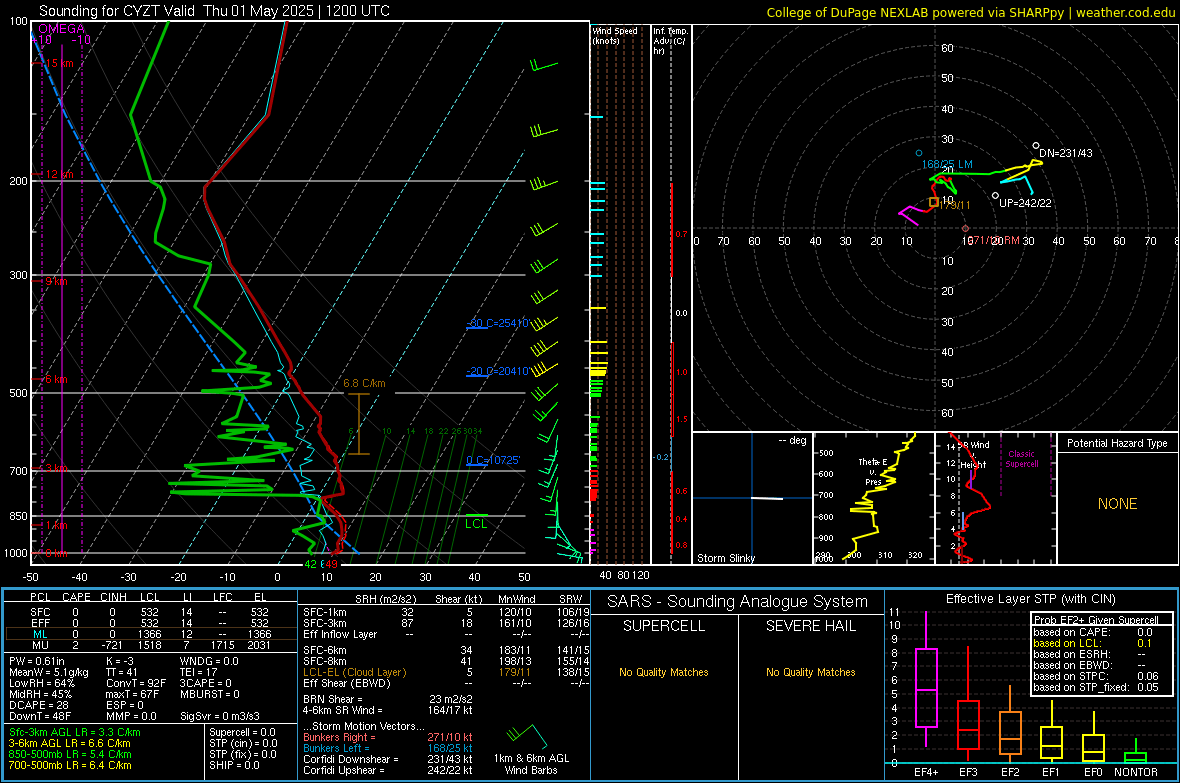Click the Potential Hazard Type header
This screenshot has height=783, width=1180.
(1117, 443)
